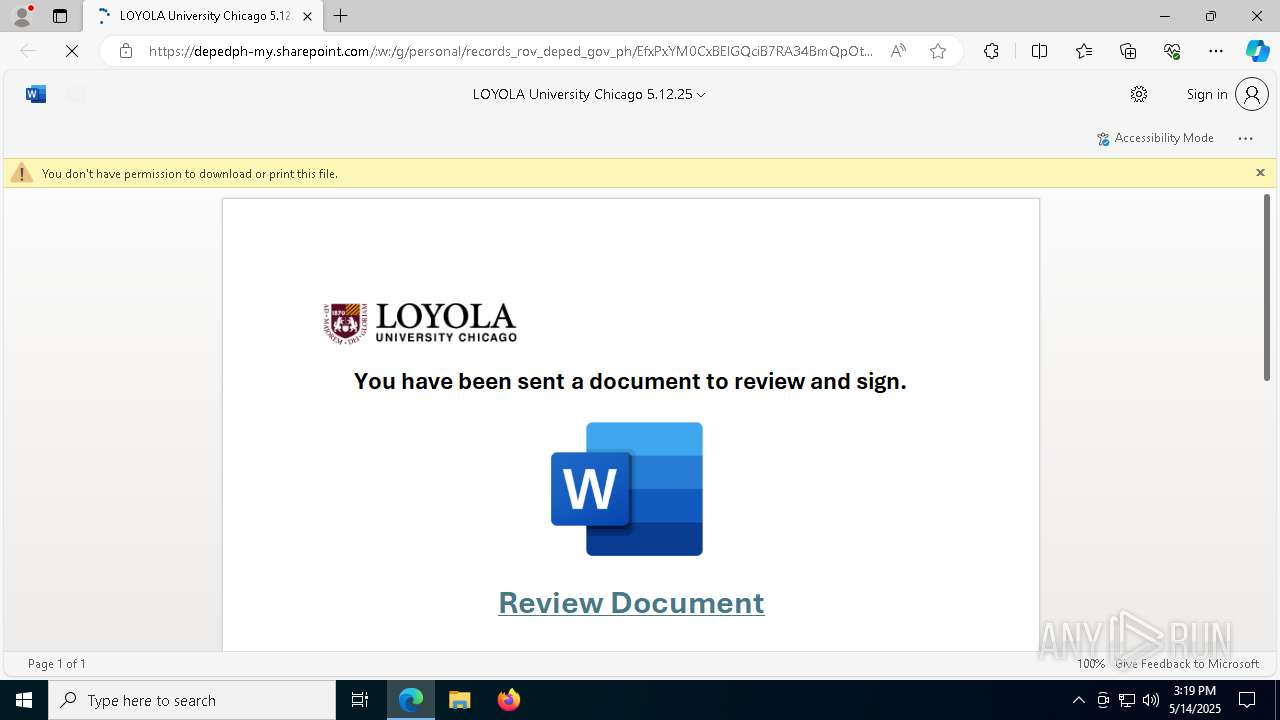Show hidden system tray icons
The height and width of the screenshot is (720, 1280).
coord(1078,700)
